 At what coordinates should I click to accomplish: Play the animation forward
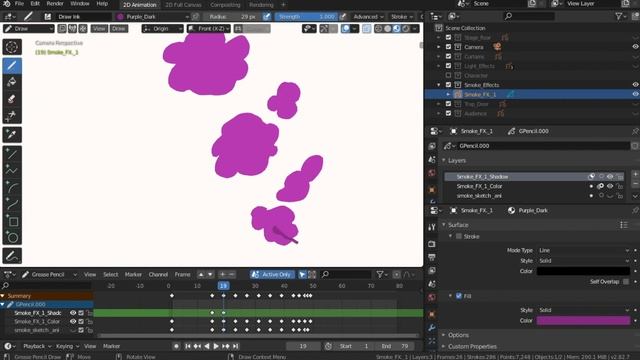pyautogui.click(x=216, y=346)
